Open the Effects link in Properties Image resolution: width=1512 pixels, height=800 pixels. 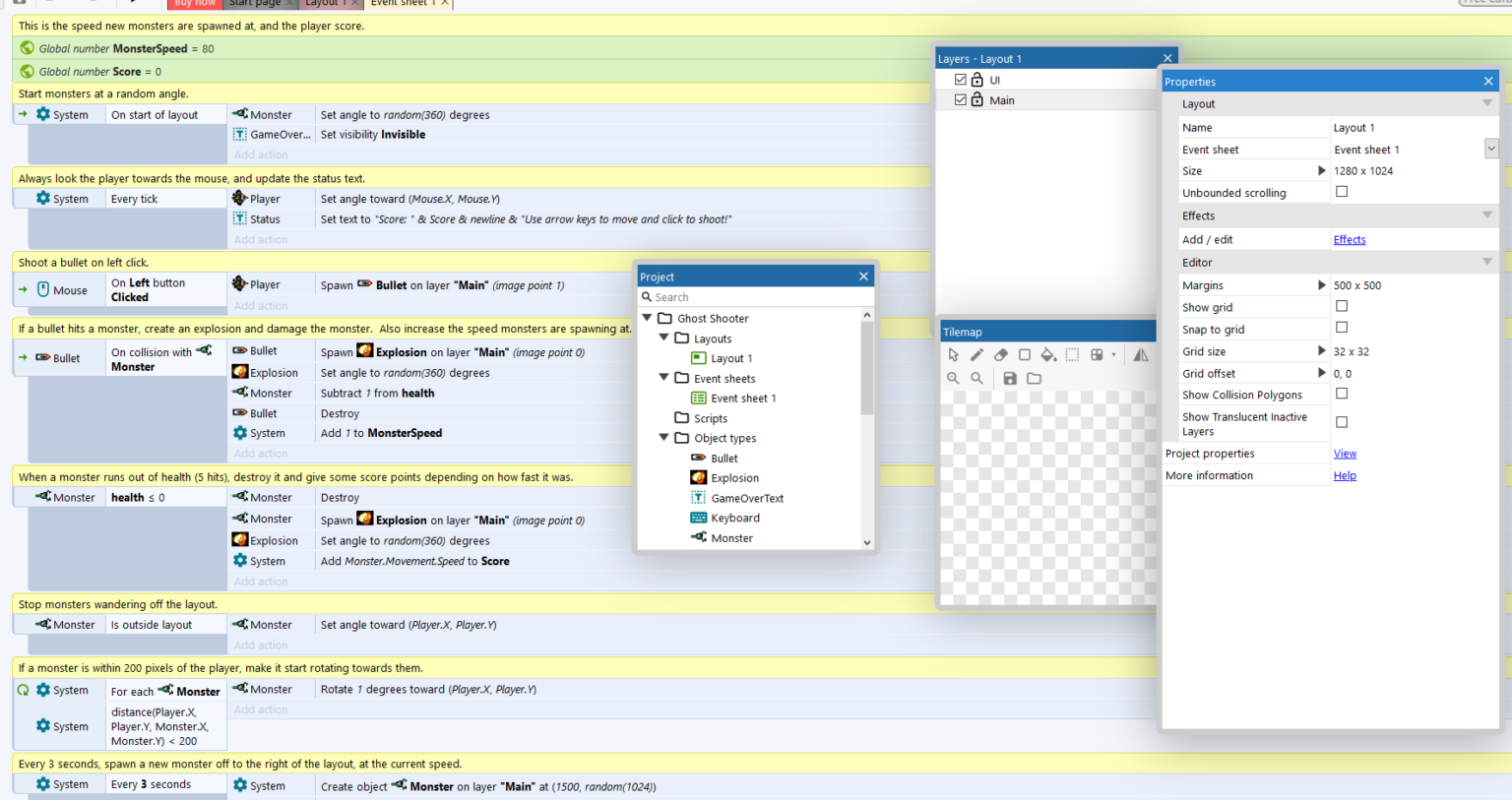[x=1350, y=239]
